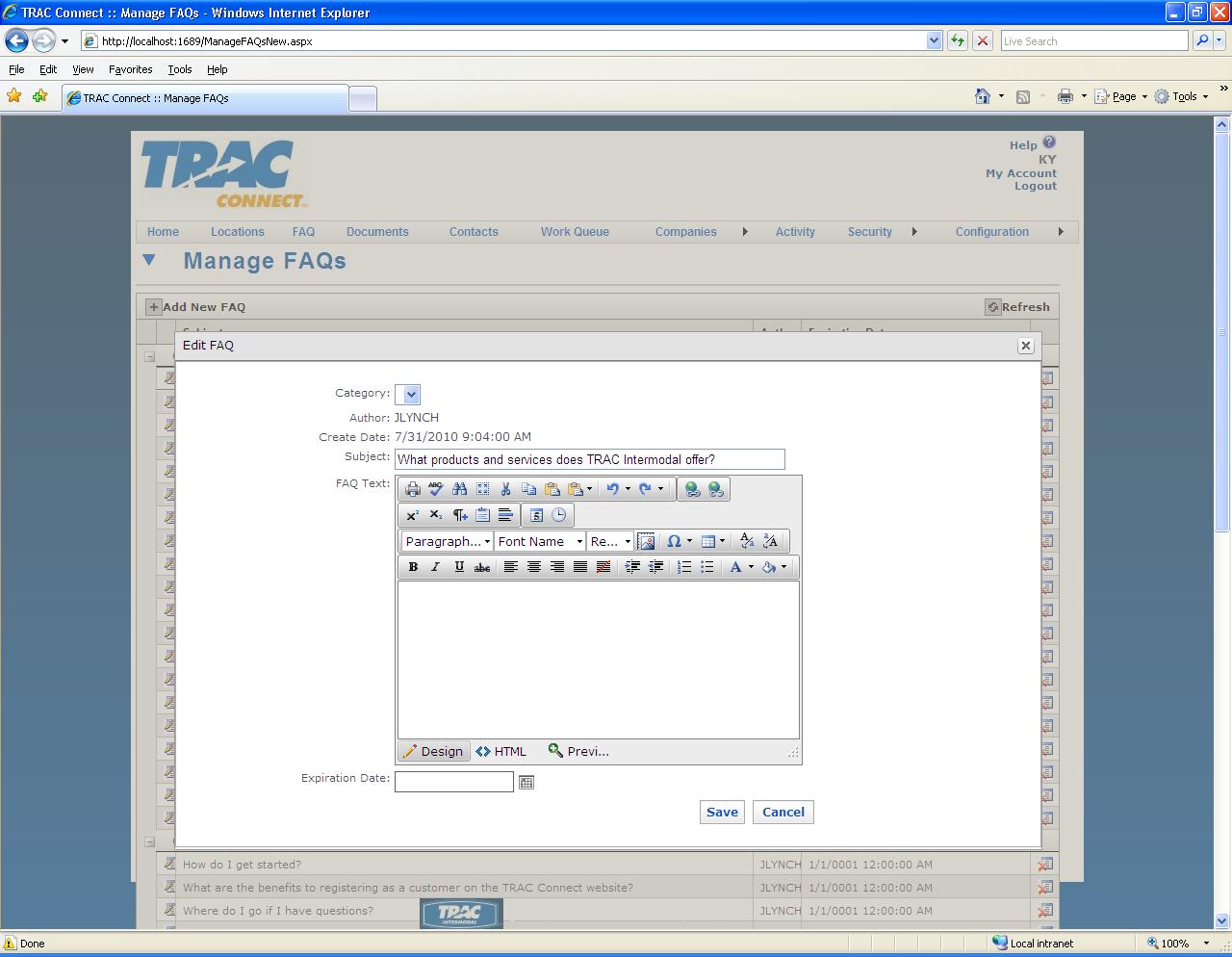Click the Subject text field
Viewport: 1232px width, 957px height.
(x=589, y=459)
